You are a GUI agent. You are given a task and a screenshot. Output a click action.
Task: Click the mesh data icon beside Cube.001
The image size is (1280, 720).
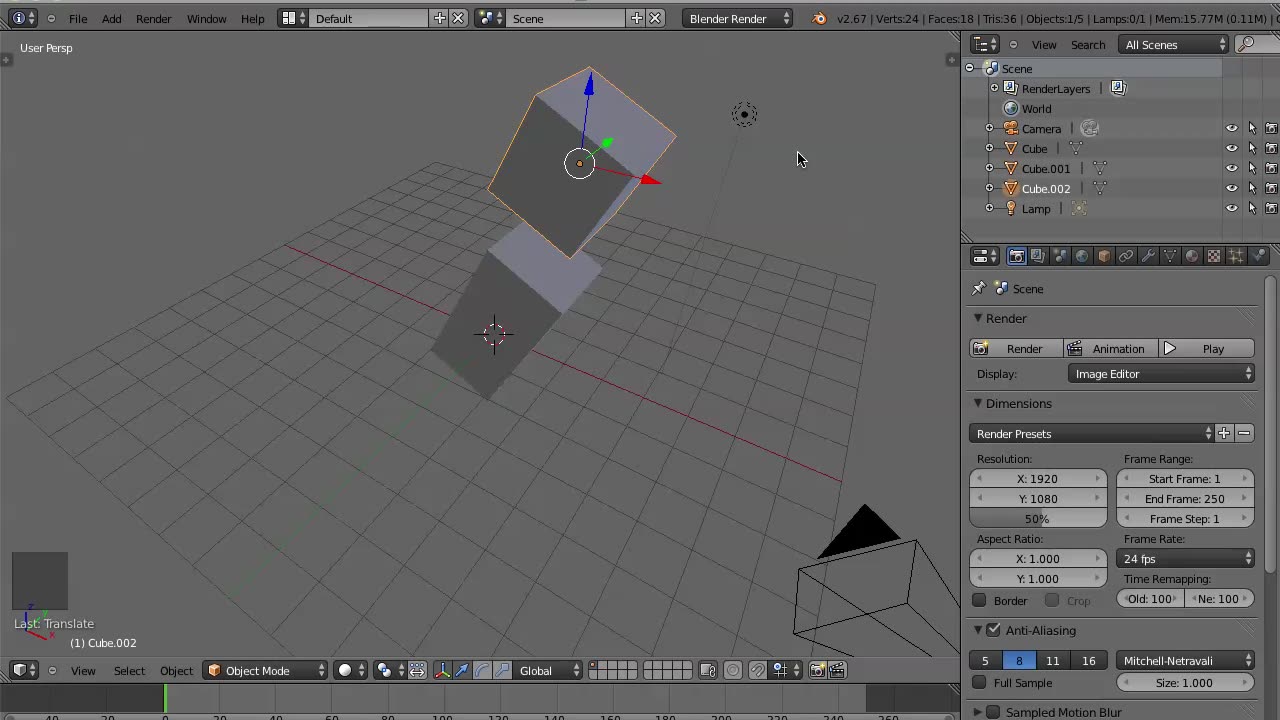point(1099,168)
